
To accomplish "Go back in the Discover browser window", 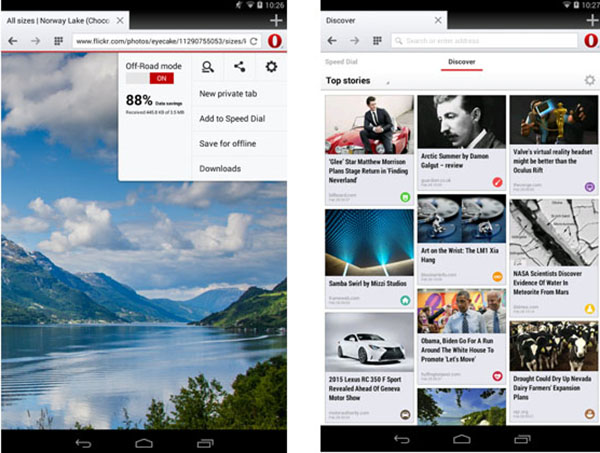I will click(332, 41).
